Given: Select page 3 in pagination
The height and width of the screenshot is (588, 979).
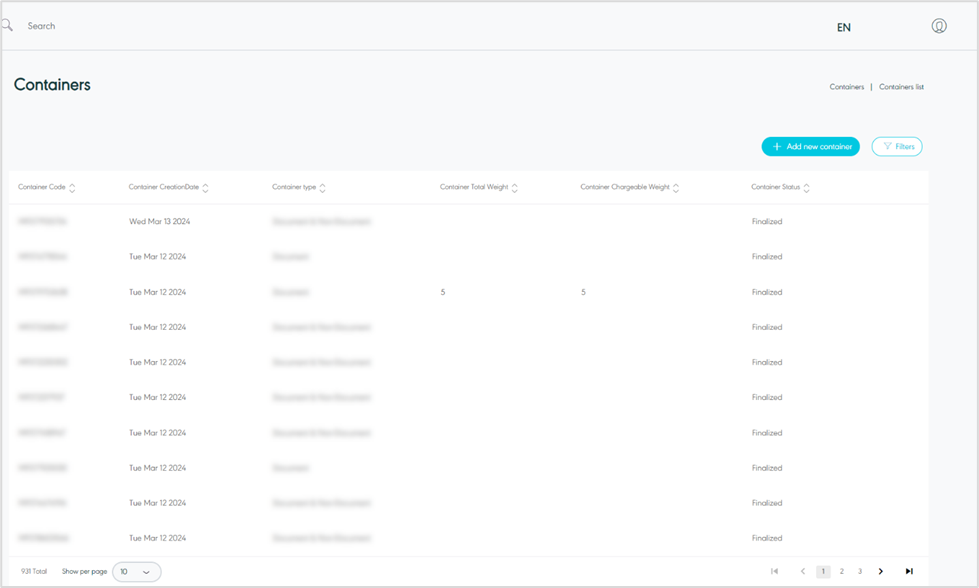Looking at the screenshot, I should (859, 571).
